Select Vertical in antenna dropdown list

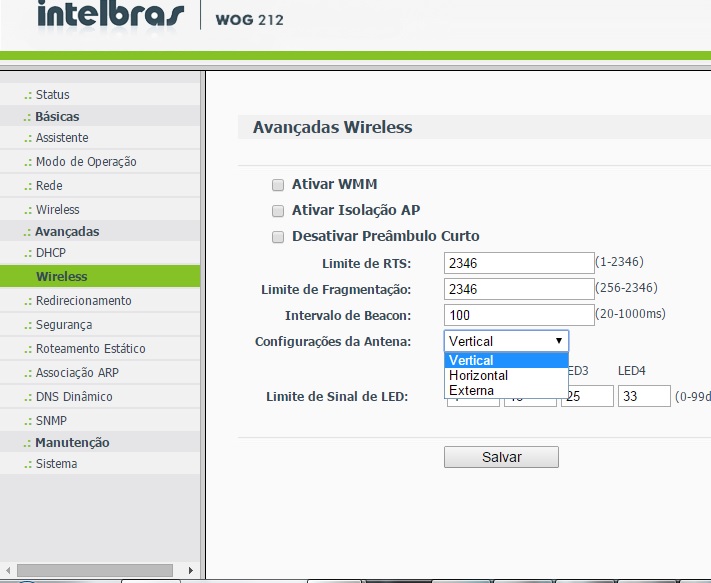click(x=506, y=360)
